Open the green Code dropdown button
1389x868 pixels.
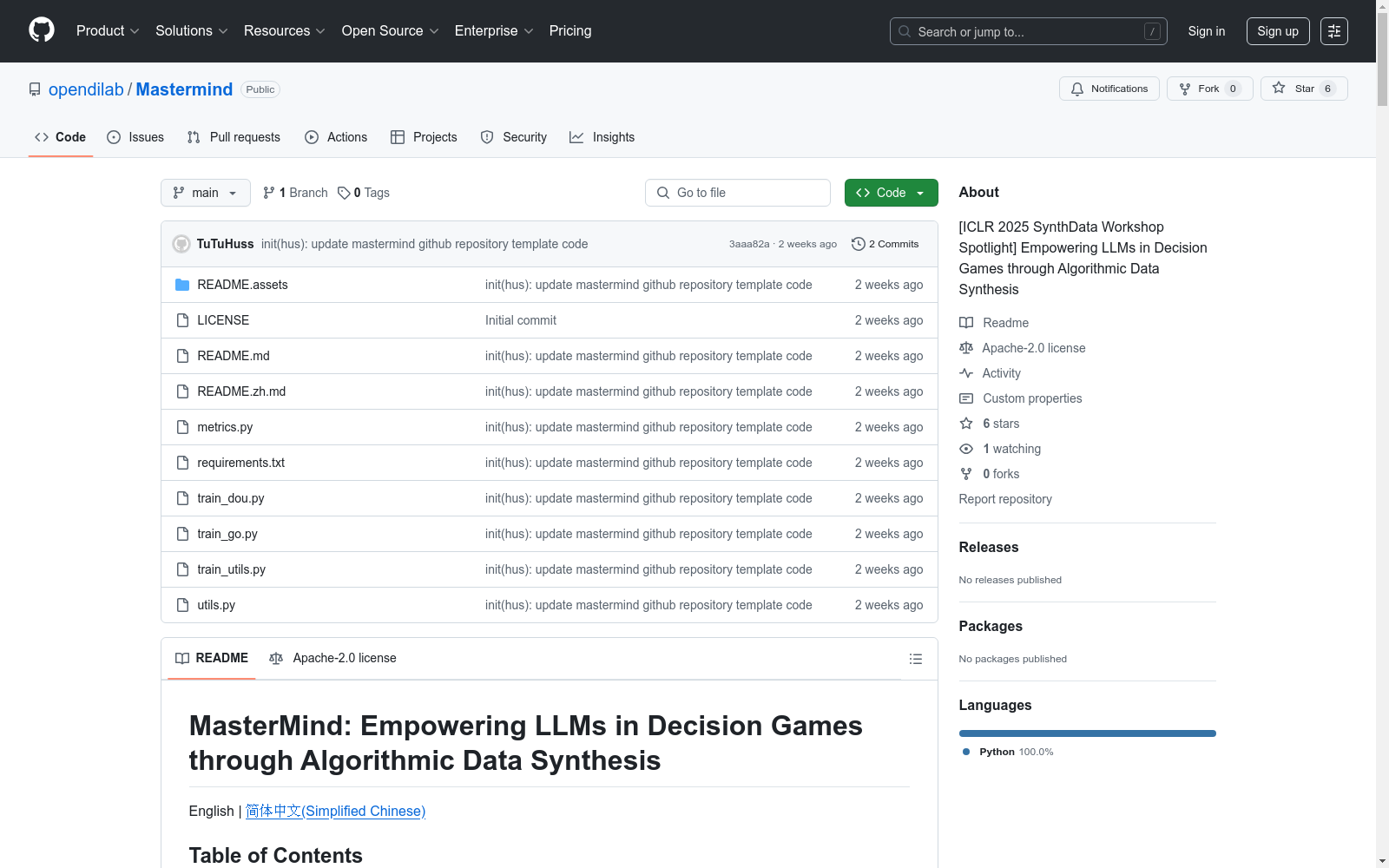pyautogui.click(x=892, y=193)
